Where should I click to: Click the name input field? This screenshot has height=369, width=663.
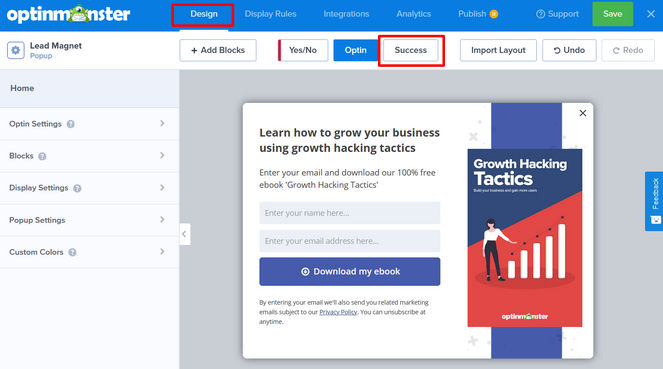tap(350, 213)
